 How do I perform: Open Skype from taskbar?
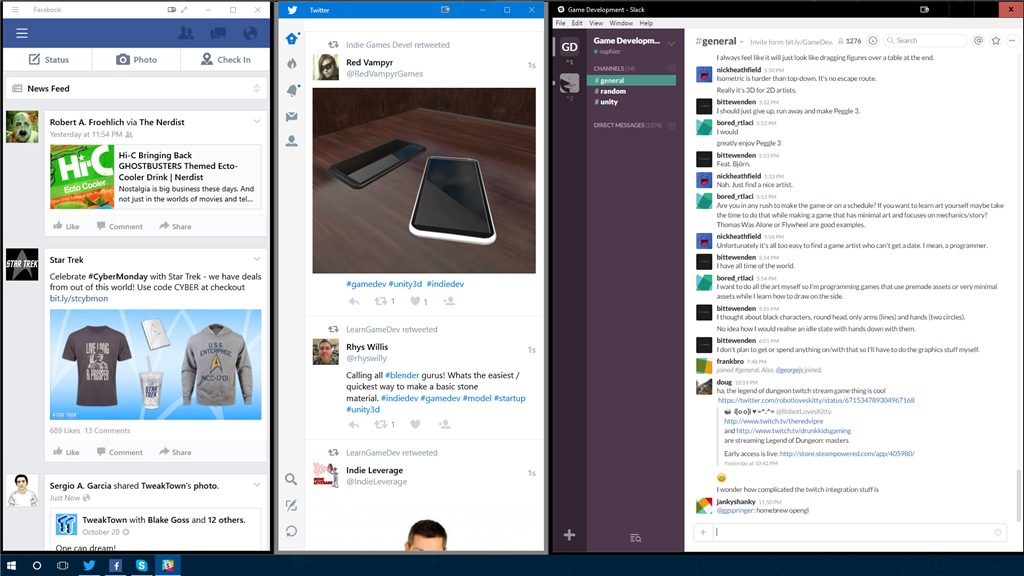142,566
